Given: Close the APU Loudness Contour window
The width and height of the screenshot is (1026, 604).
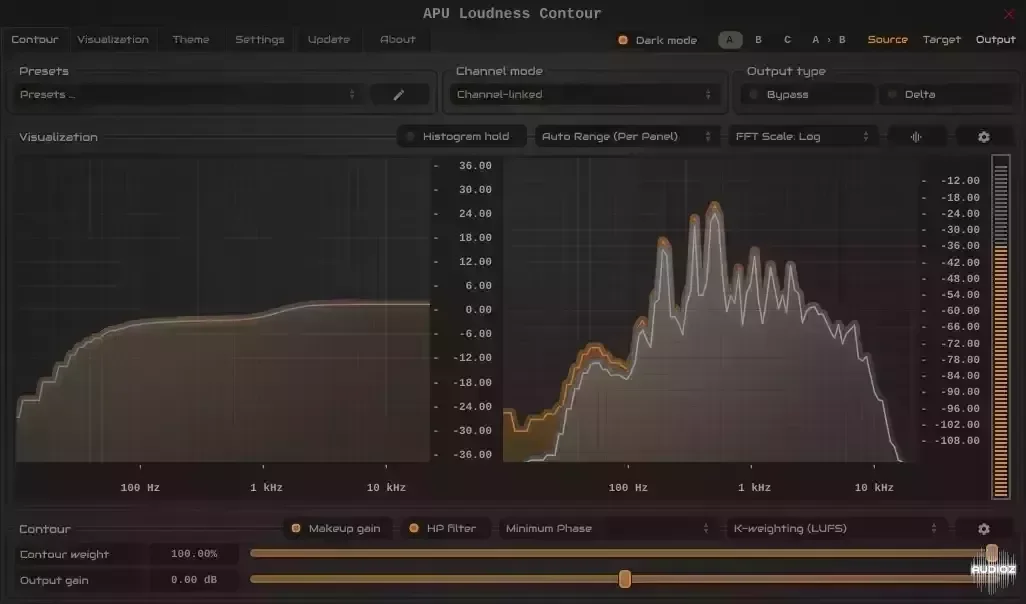Looking at the screenshot, I should [1008, 14].
